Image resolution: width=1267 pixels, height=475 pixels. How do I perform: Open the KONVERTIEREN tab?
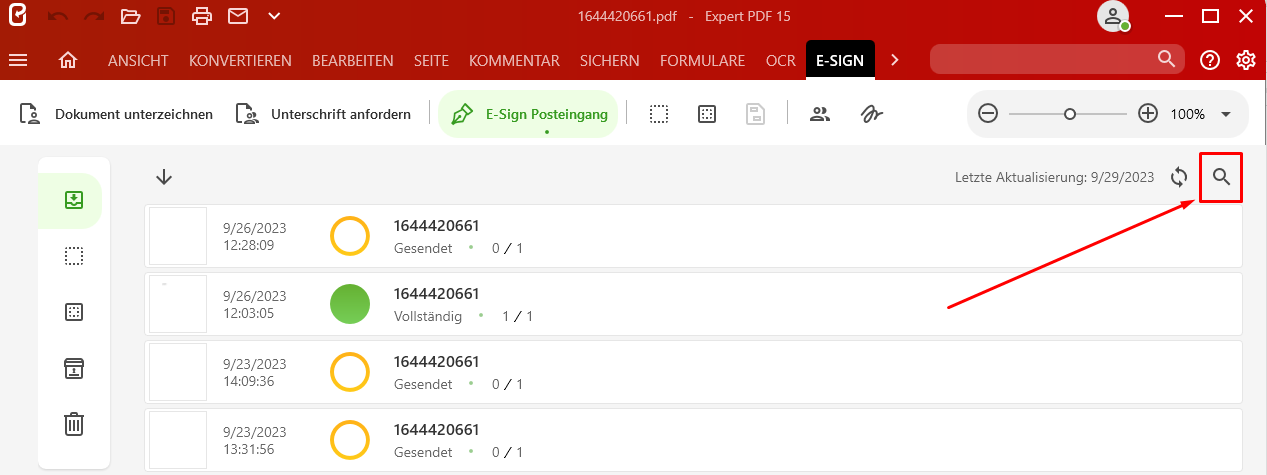[240, 60]
